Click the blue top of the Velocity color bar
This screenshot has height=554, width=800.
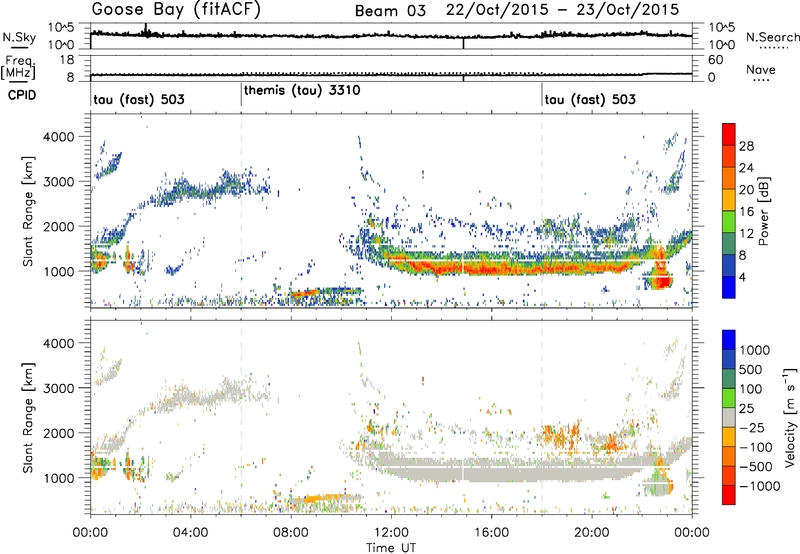(x=729, y=340)
